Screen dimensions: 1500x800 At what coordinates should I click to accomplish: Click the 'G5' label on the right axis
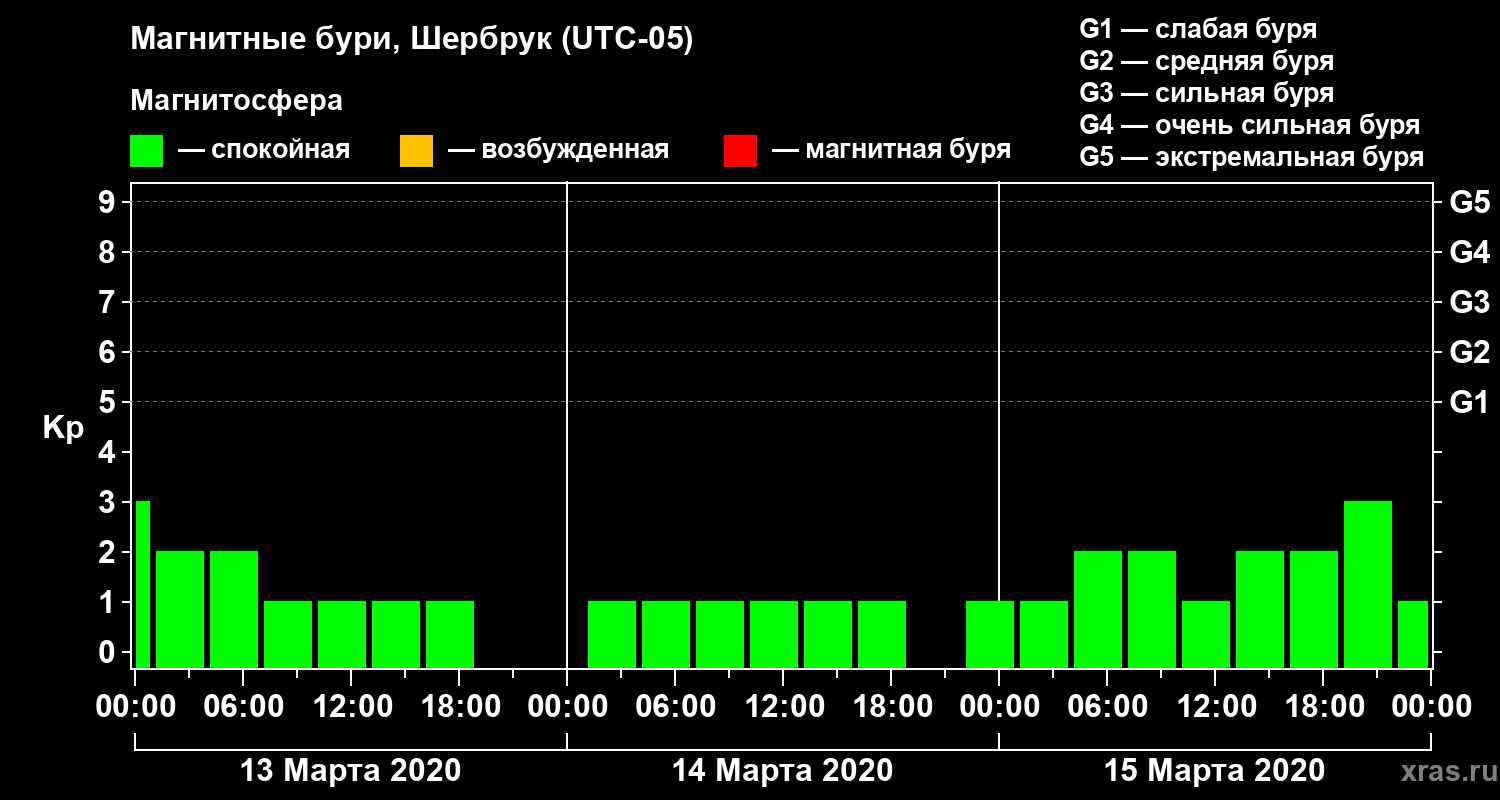click(x=1470, y=202)
